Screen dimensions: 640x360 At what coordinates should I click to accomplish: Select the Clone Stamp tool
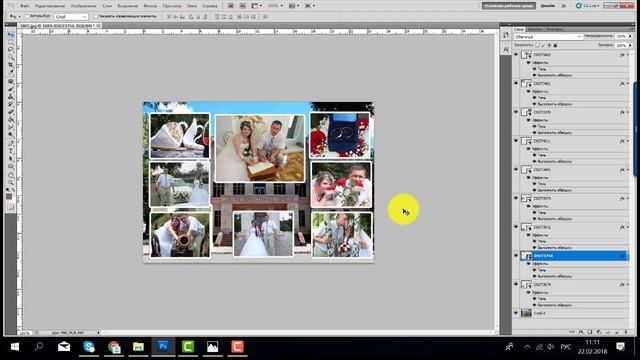pyautogui.click(x=11, y=97)
